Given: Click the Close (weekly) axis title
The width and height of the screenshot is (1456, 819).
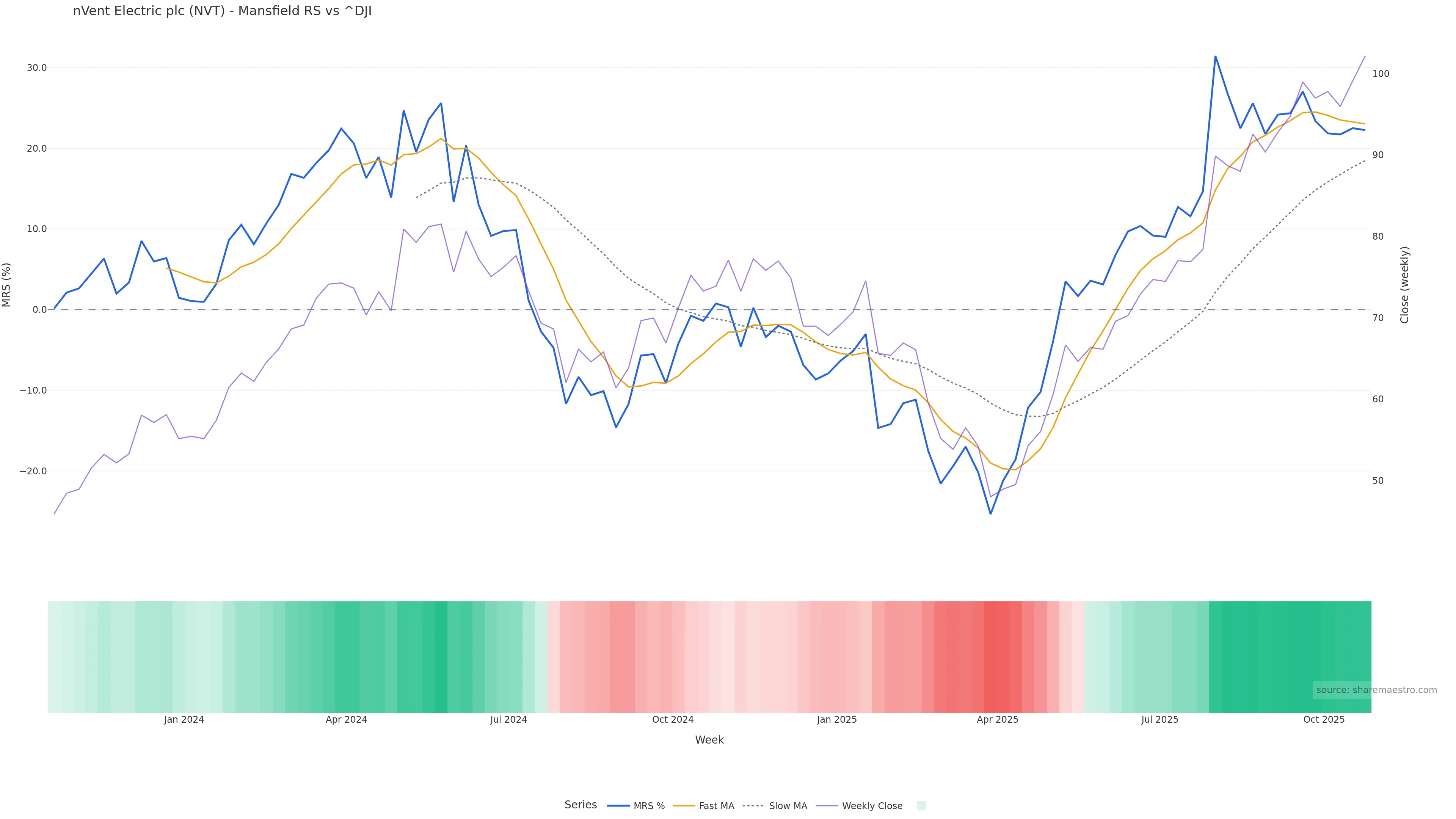Looking at the screenshot, I should coord(1404,285).
